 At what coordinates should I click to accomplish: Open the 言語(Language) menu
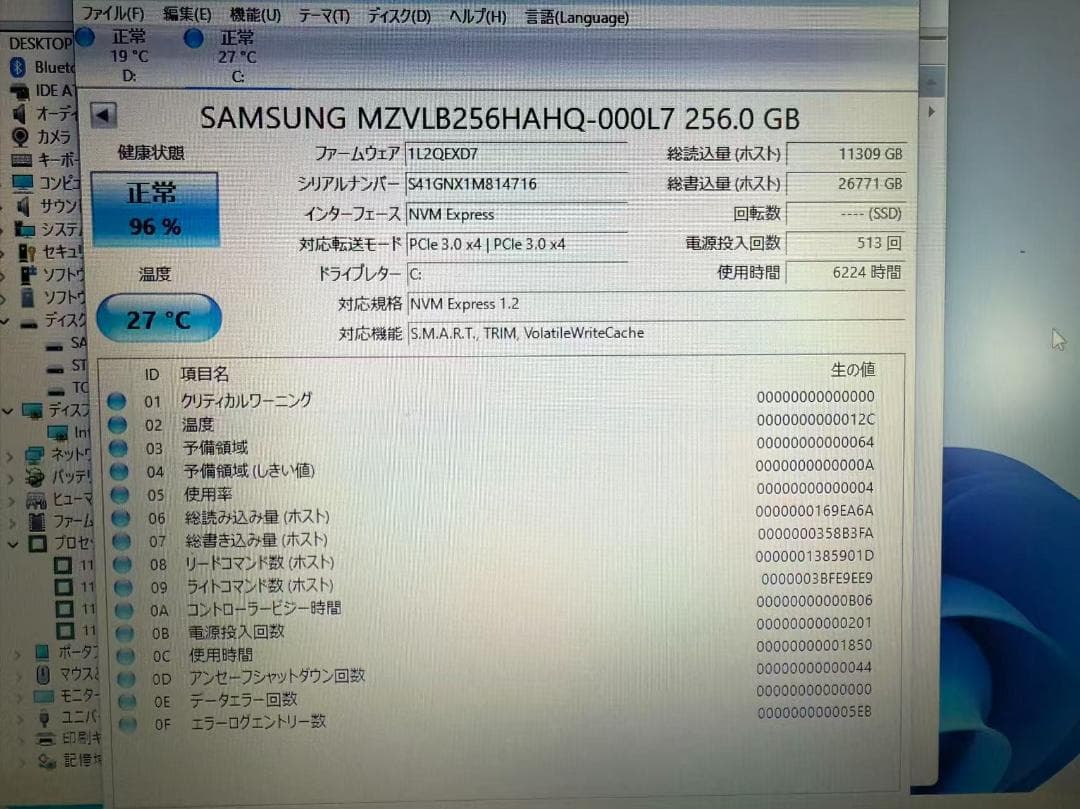(576, 17)
